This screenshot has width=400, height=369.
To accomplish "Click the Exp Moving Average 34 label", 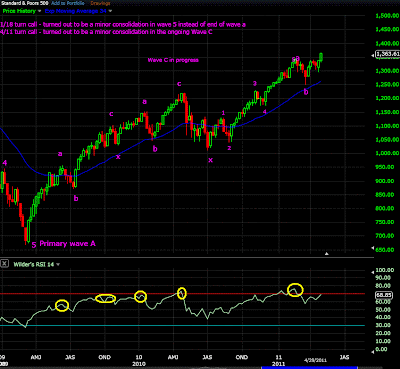I will pos(76,11).
